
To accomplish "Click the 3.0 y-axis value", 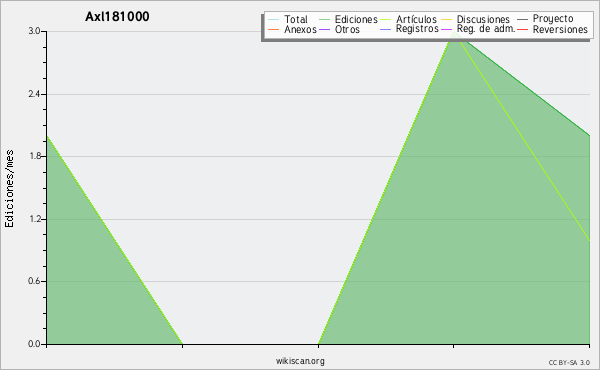I will 34,31.
